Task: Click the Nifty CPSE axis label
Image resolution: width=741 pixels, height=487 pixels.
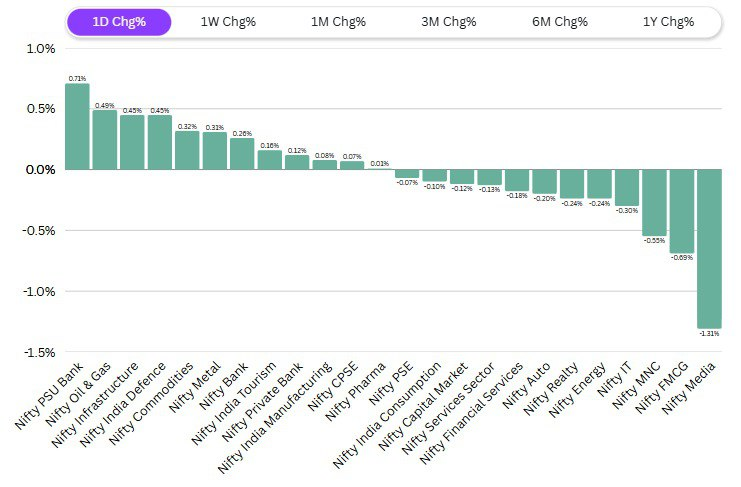Action: (334, 386)
